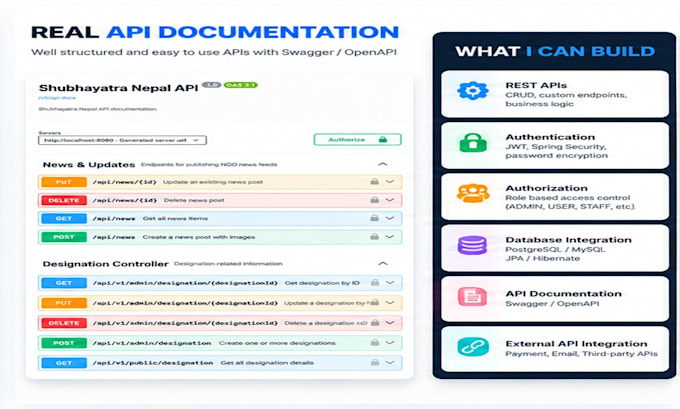The width and height of the screenshot is (680, 409).
Task: Click lock on PUT designation row
Action: pyautogui.click(x=375, y=303)
